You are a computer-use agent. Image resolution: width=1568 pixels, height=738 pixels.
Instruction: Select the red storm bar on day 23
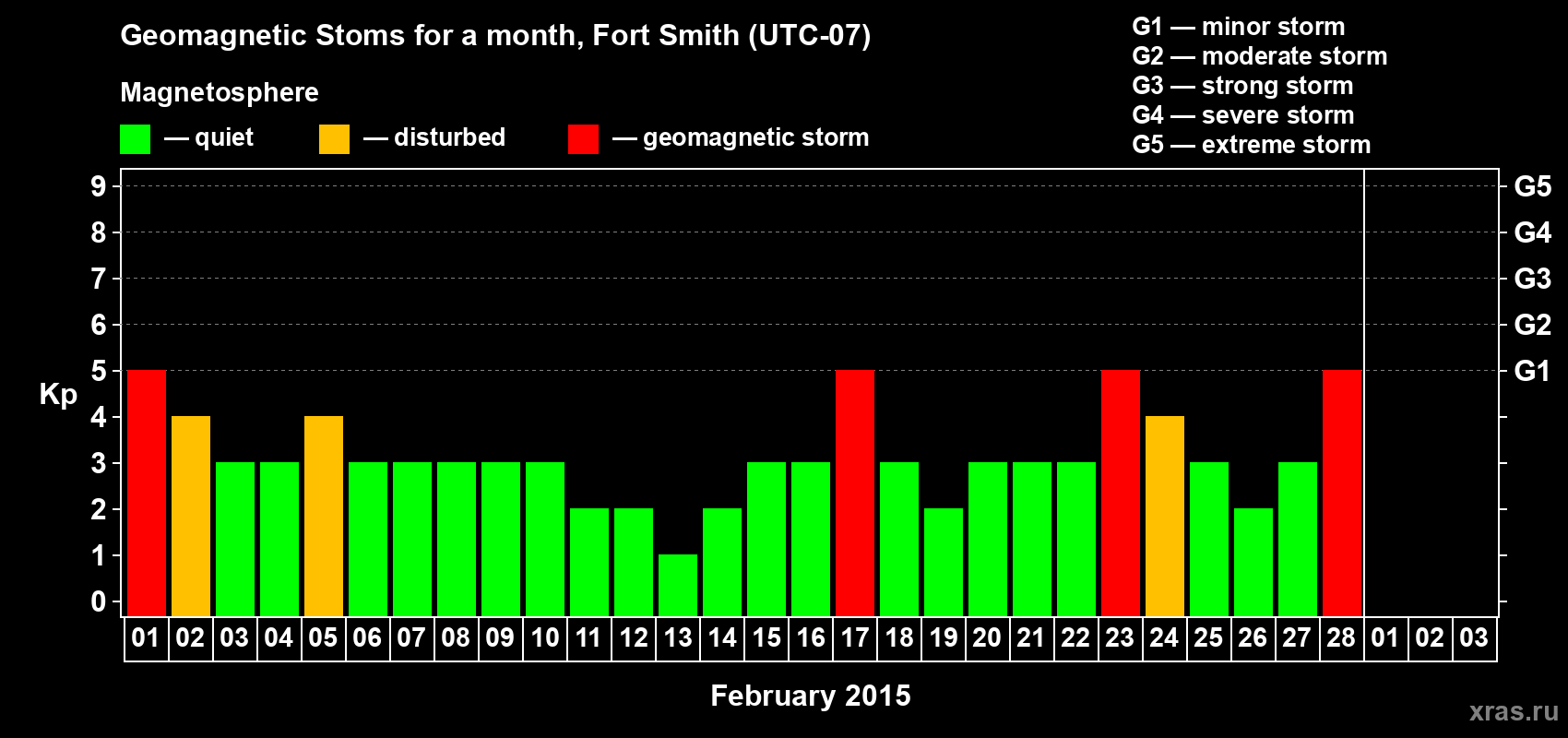[x=1121, y=494]
